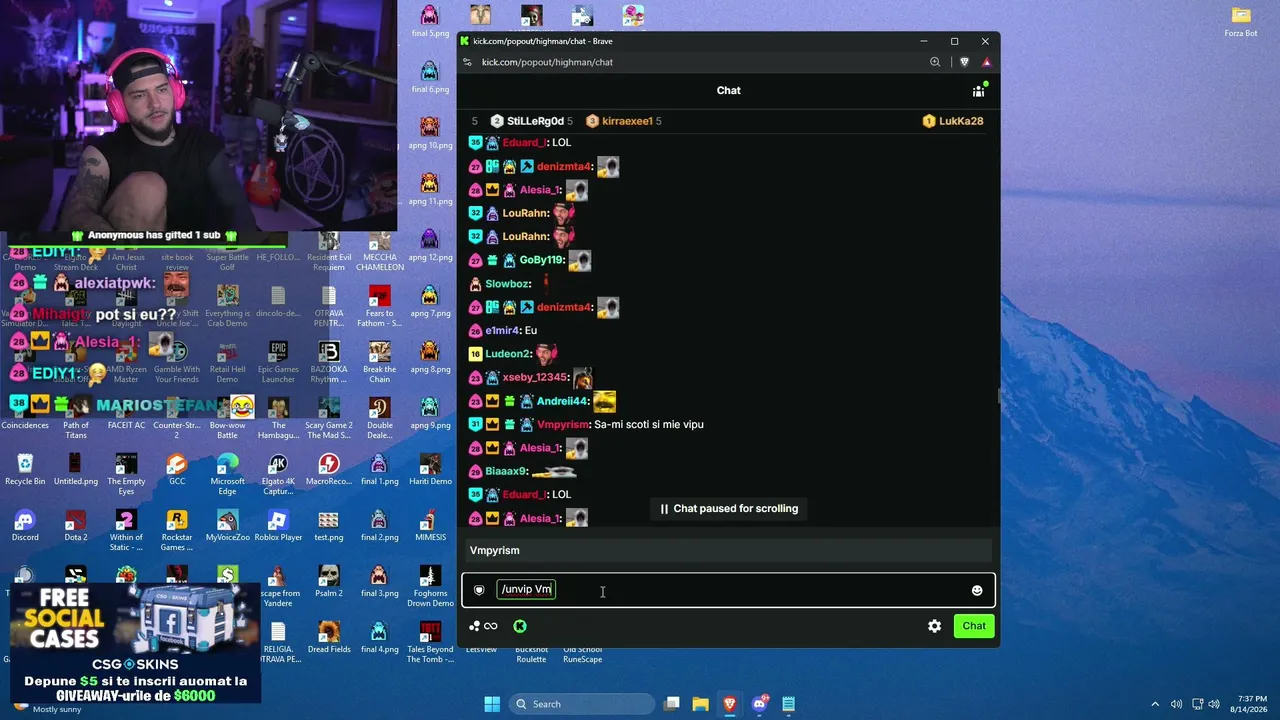Click username Ludeon2 in chat
The height and width of the screenshot is (720, 1280).
508,354
